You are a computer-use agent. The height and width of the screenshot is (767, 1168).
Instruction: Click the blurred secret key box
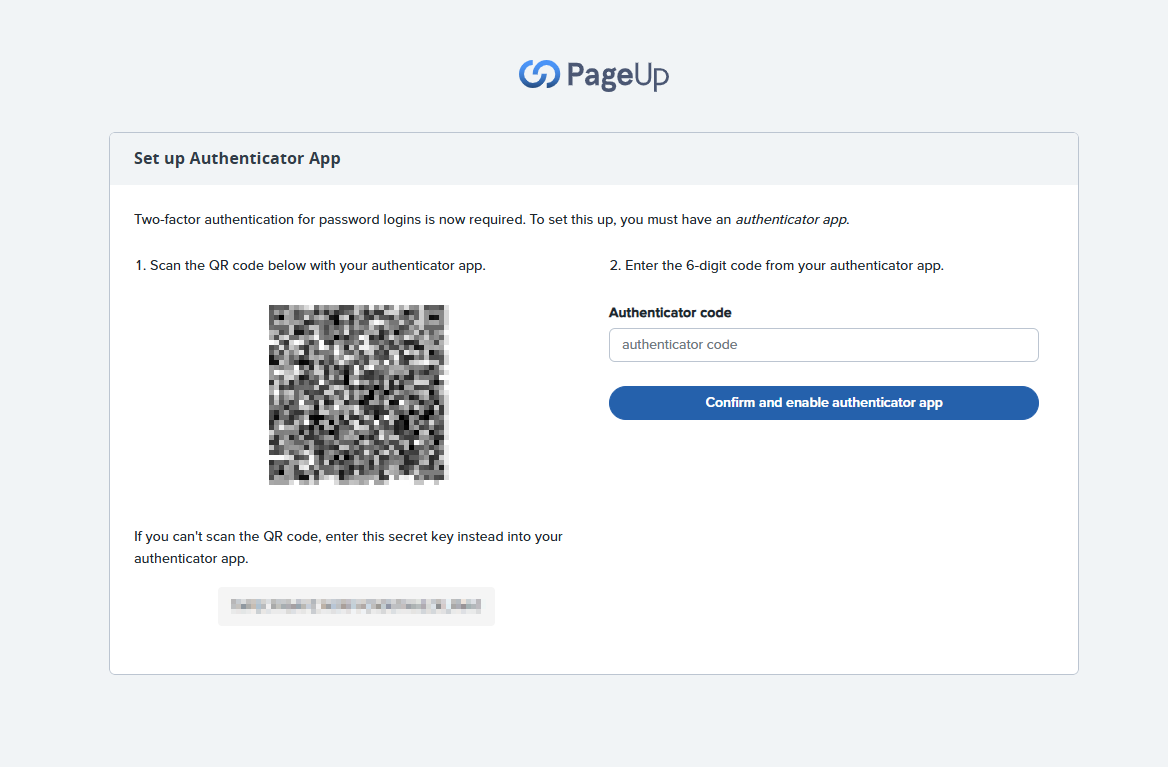(356, 606)
